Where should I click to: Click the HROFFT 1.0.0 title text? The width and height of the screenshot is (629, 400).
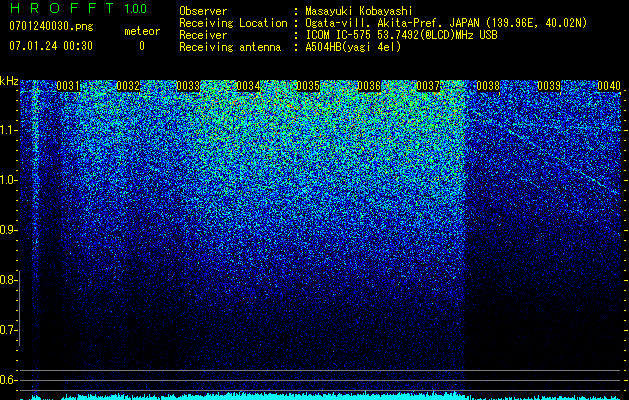(x=78, y=8)
